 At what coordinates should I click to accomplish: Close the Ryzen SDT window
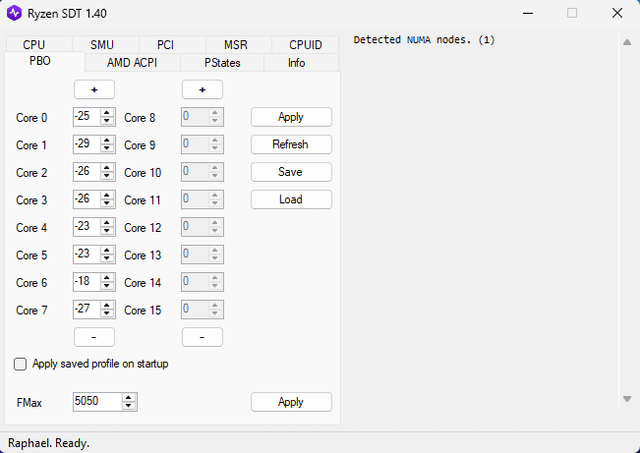click(617, 13)
